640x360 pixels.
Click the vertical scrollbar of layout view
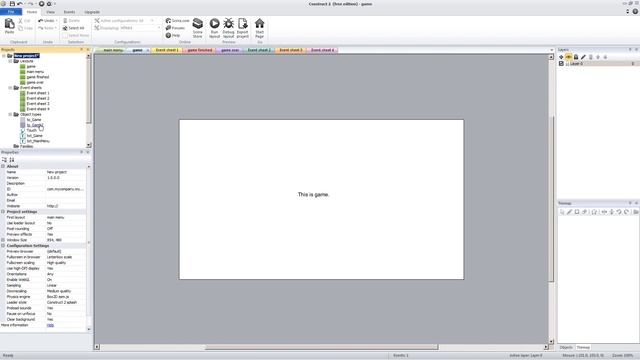tap(551, 199)
